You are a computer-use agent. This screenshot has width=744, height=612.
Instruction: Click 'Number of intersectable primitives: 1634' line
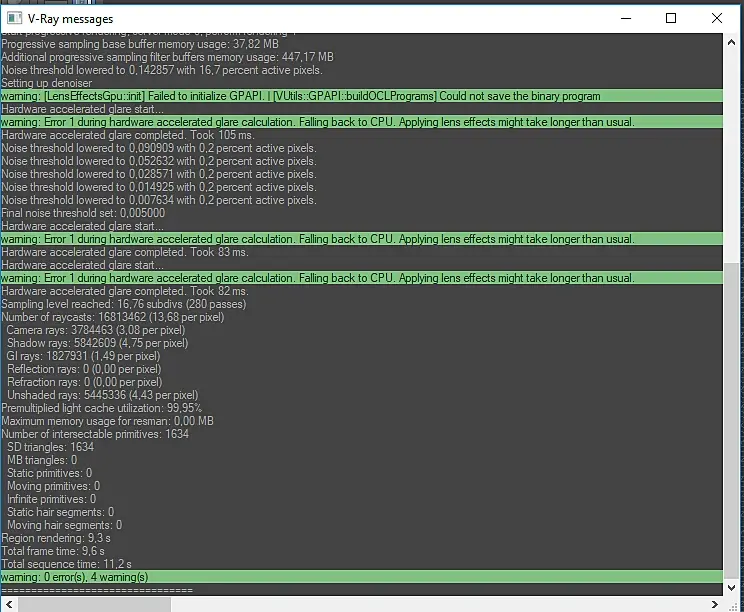click(x=95, y=434)
